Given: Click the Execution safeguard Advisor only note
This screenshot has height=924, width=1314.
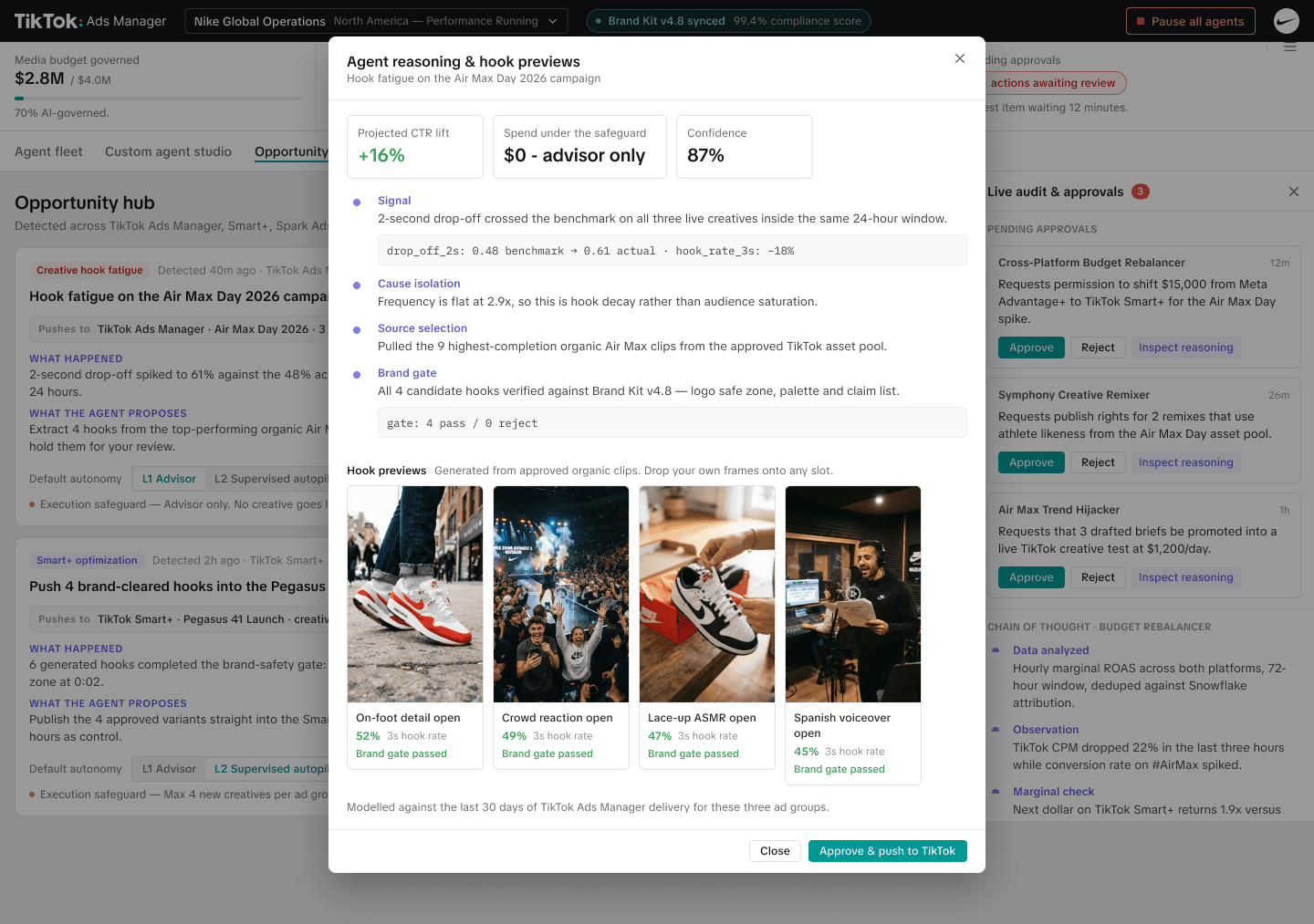Looking at the screenshot, I should pos(179,504).
